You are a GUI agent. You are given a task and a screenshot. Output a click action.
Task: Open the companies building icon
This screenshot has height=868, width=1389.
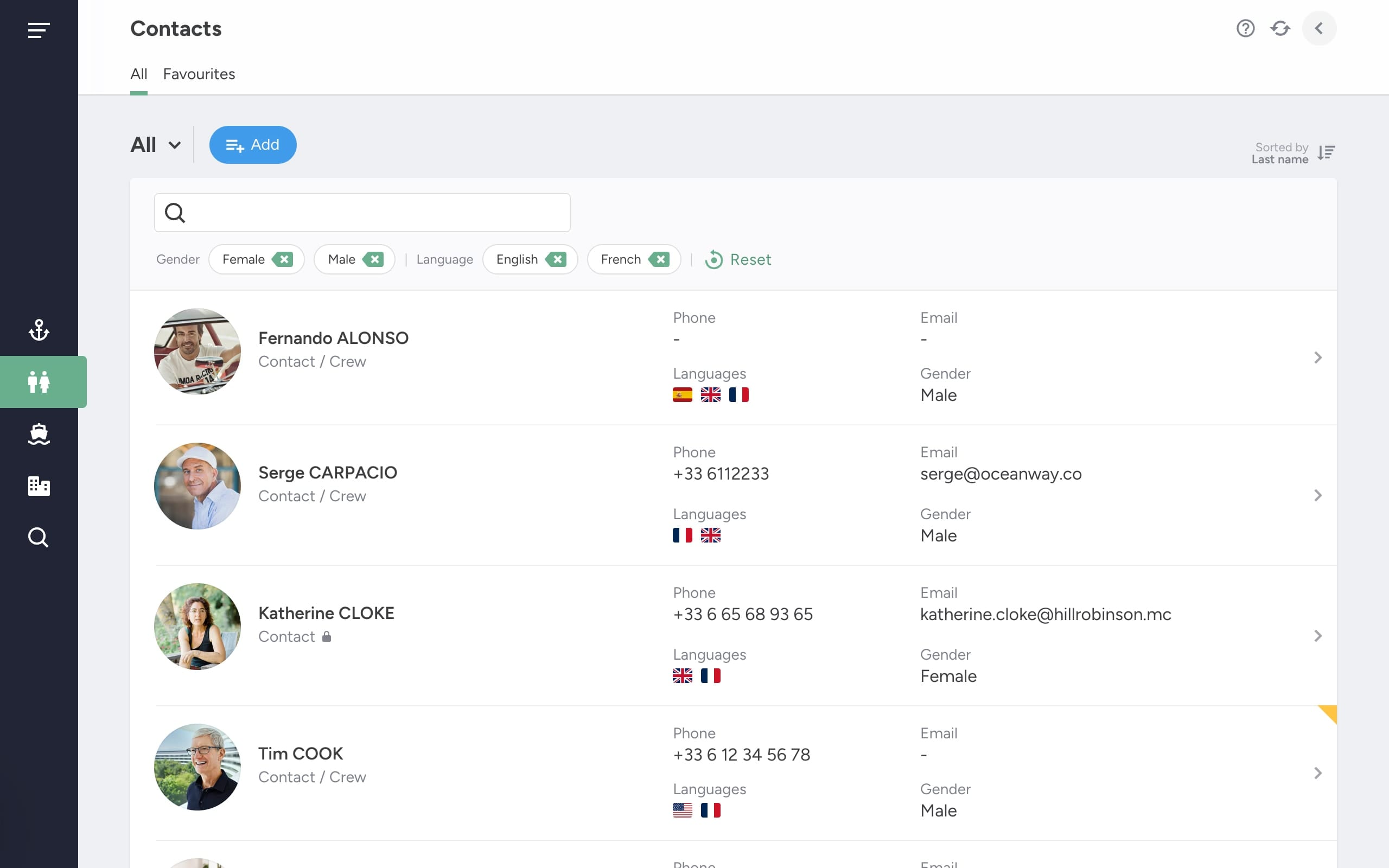tap(39, 486)
